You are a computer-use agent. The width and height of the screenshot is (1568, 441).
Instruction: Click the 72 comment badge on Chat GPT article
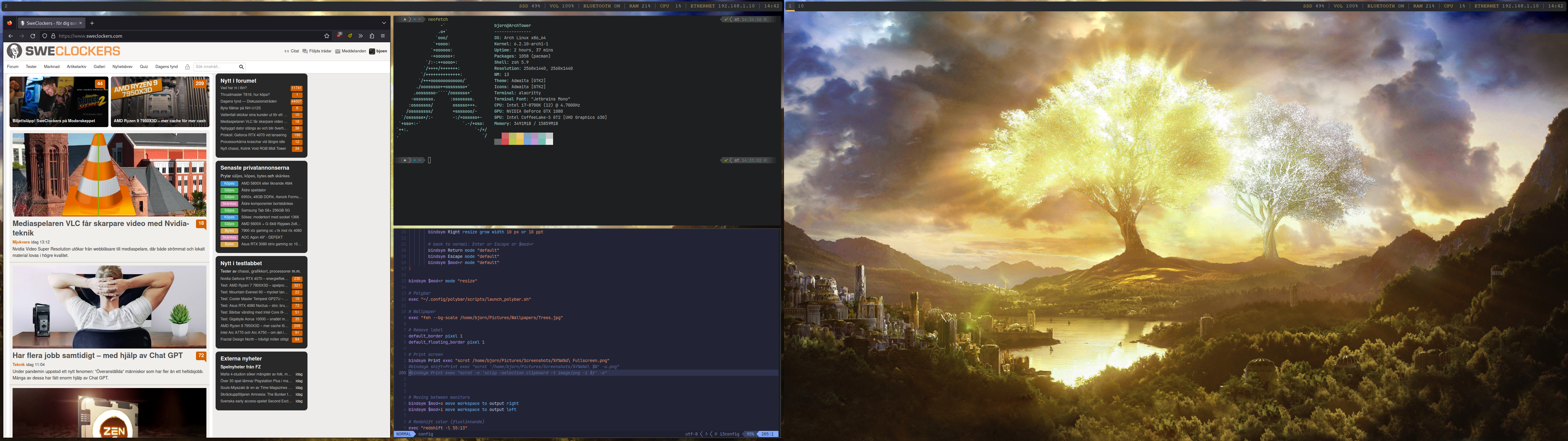click(201, 356)
